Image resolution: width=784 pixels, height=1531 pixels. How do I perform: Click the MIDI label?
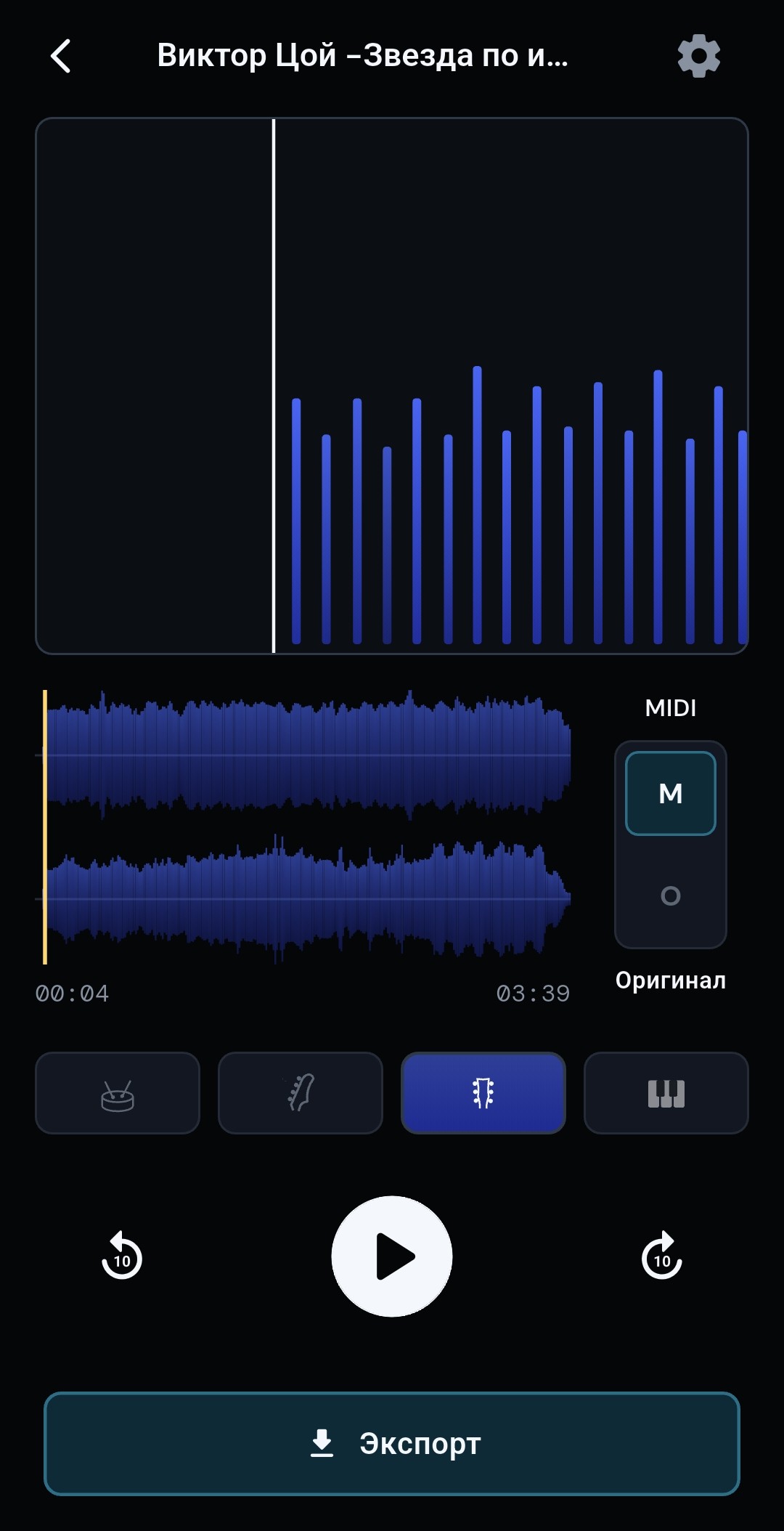click(671, 708)
